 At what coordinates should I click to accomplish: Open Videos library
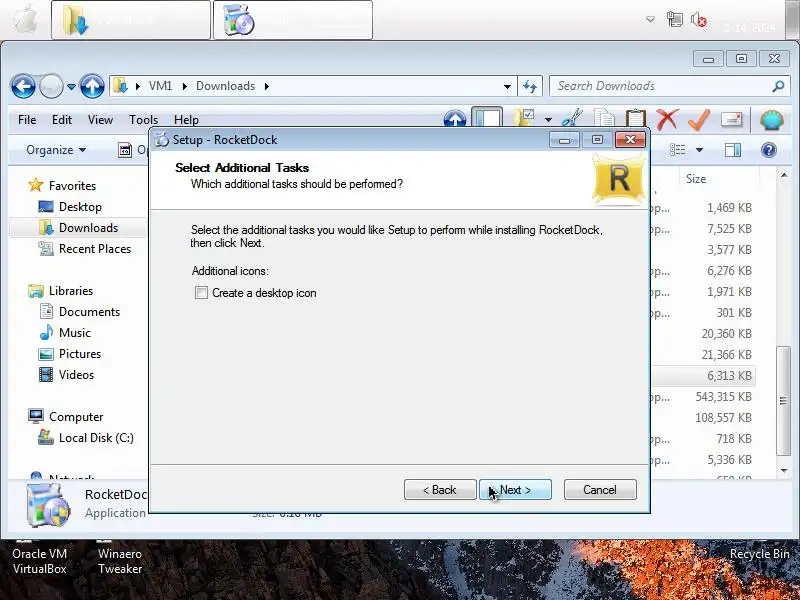(x=77, y=374)
